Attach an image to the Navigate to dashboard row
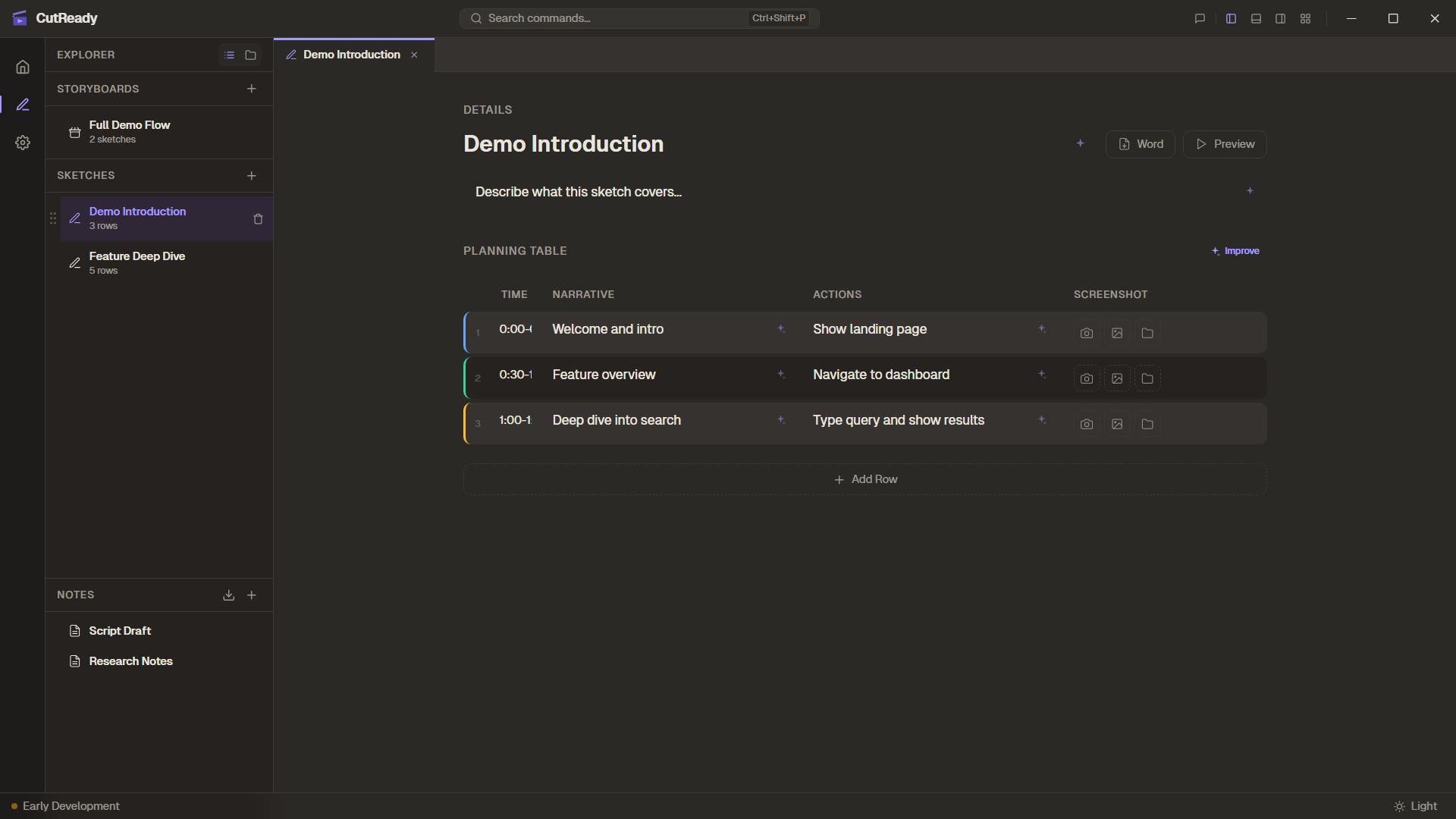 pos(1116,378)
